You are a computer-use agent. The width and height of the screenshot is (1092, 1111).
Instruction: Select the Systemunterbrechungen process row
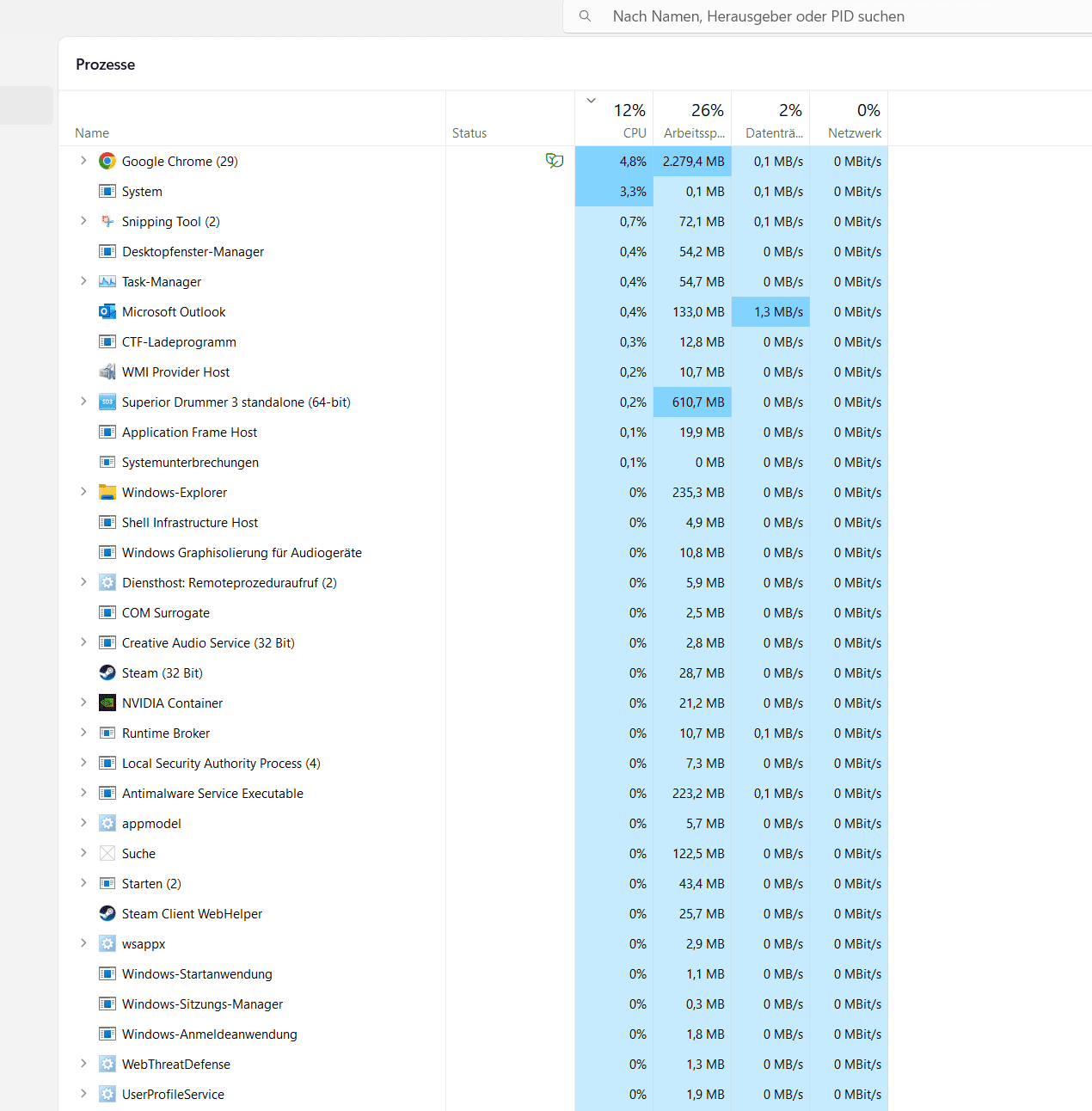(x=473, y=462)
